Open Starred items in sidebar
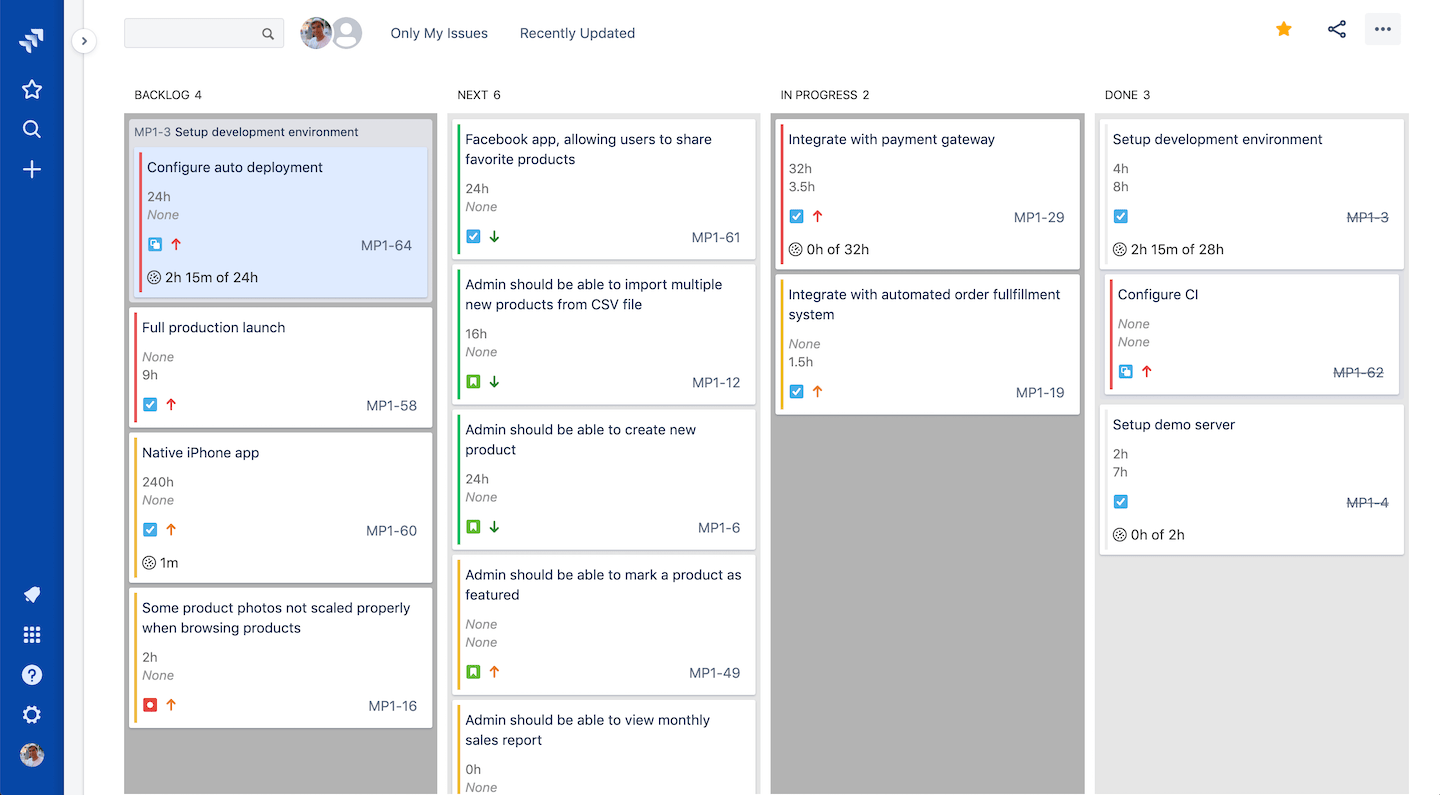The height and width of the screenshot is (795, 1440). [32, 90]
